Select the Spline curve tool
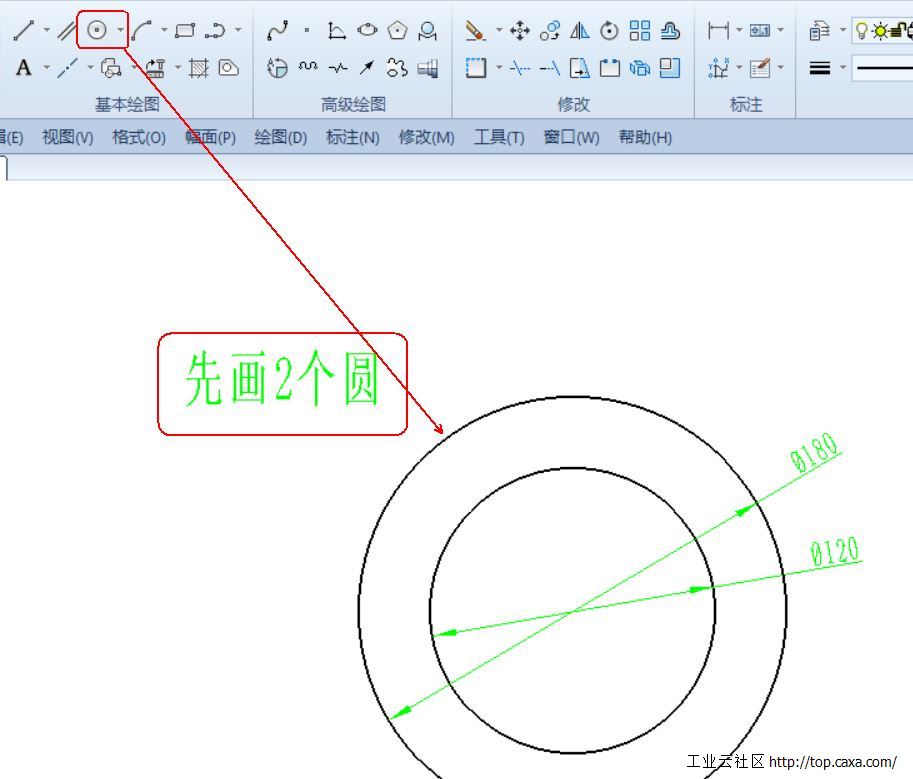This screenshot has height=779, width=913. [277, 30]
